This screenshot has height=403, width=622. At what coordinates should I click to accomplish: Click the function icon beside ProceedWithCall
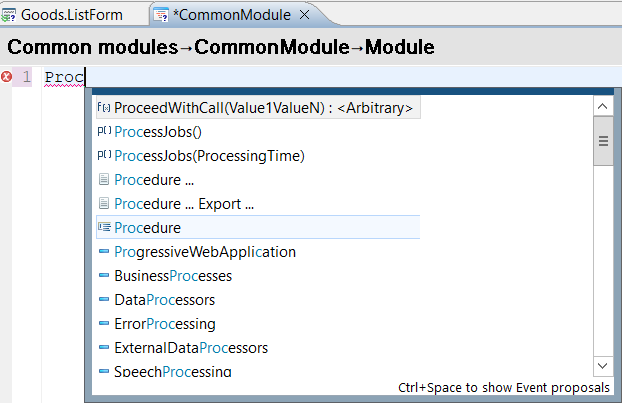104,107
